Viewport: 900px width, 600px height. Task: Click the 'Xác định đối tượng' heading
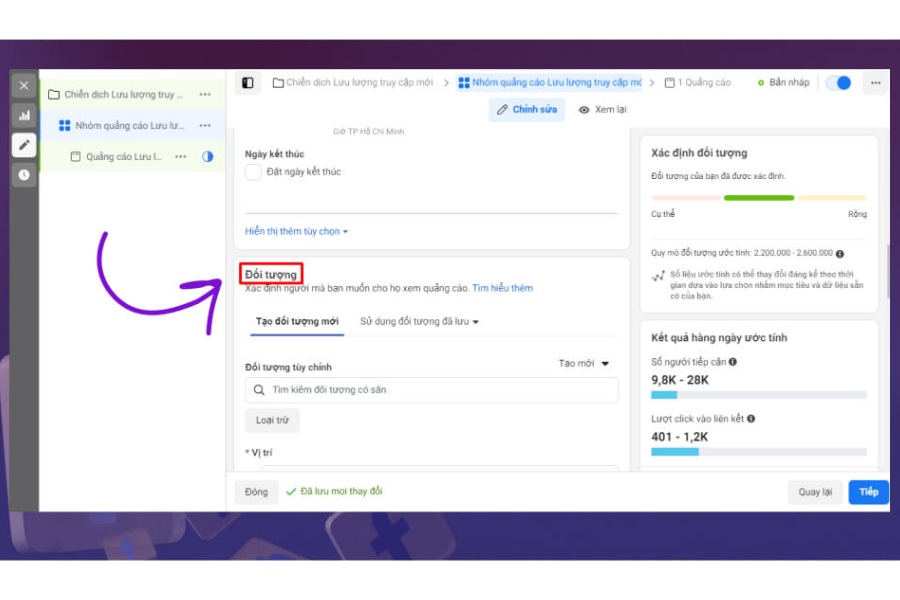coord(699,153)
